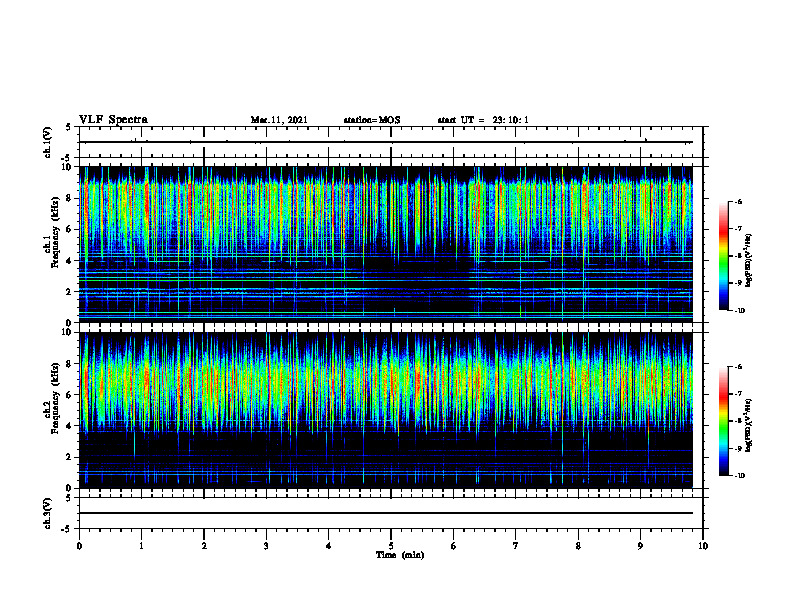Click time axis tick label "0"
Image resolution: width=792 pixels, height=612 pixels.
click(x=79, y=546)
